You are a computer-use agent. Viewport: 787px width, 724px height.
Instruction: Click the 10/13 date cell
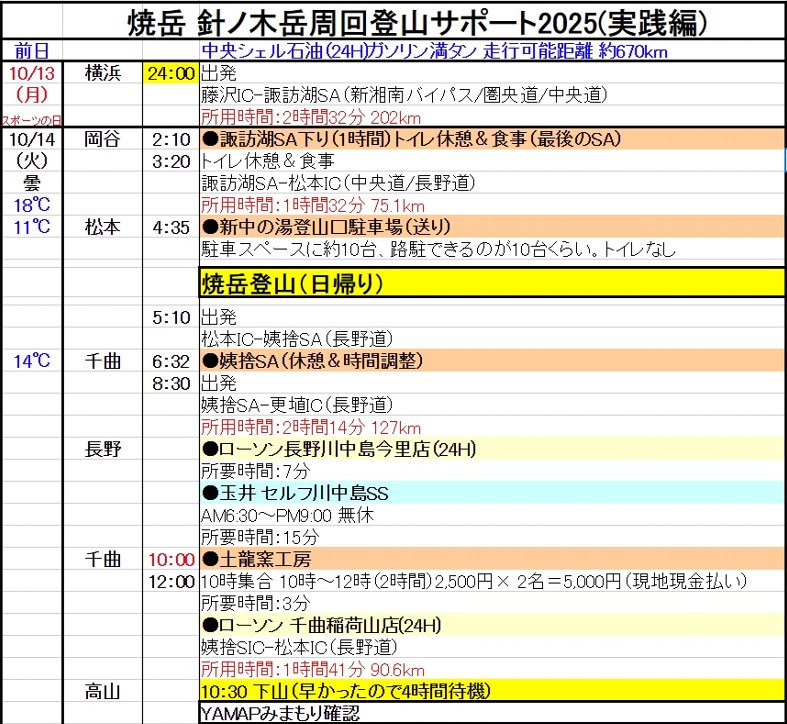32,73
